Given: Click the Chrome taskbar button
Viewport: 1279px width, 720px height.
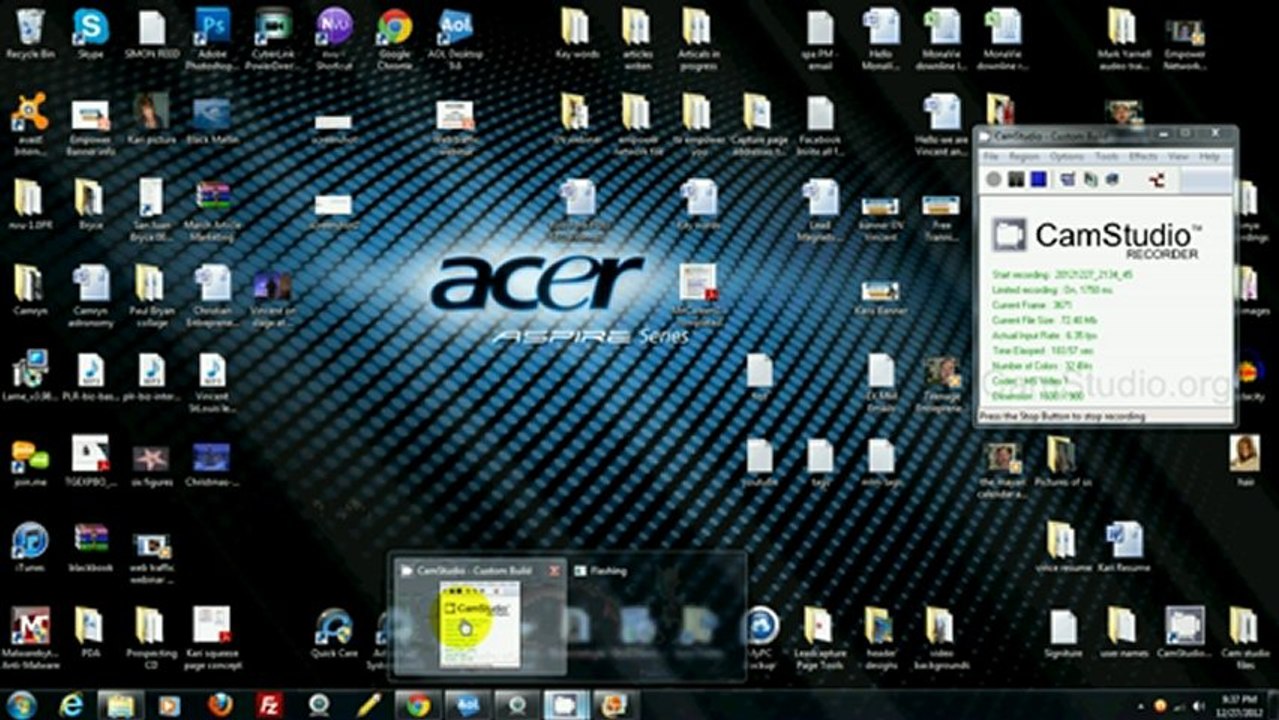Looking at the screenshot, I should tap(418, 705).
